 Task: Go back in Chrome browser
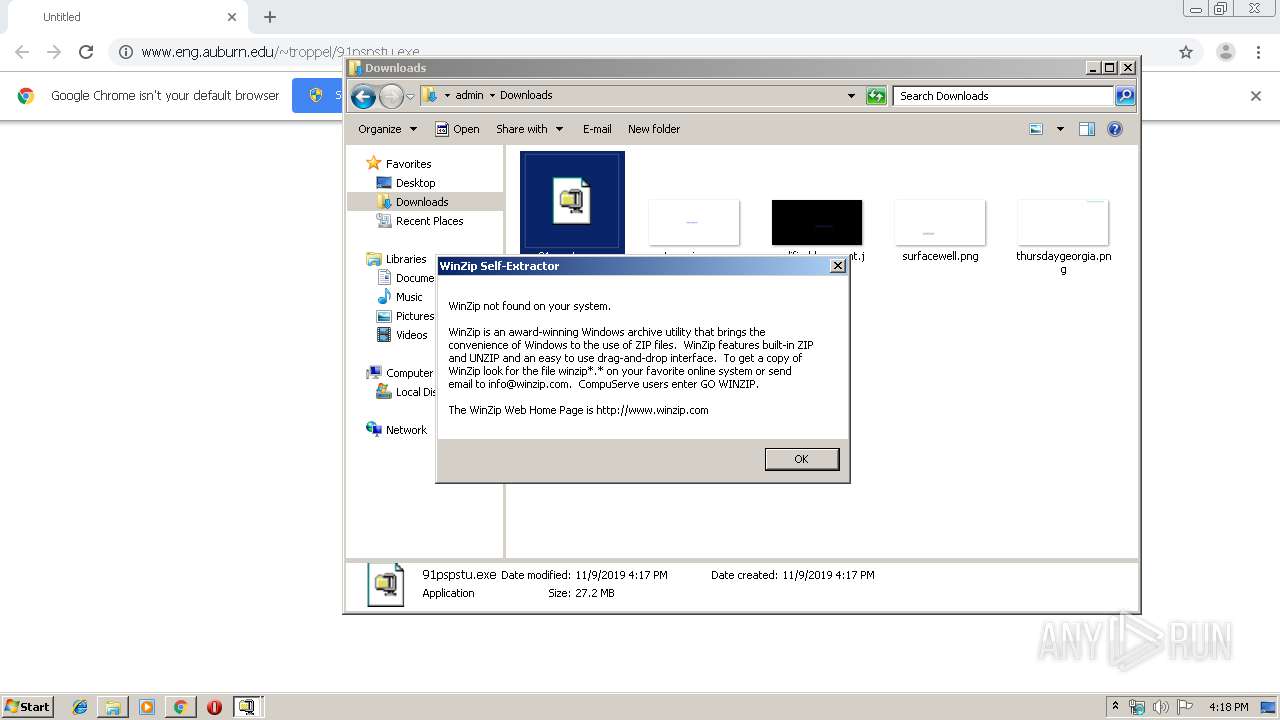click(22, 52)
